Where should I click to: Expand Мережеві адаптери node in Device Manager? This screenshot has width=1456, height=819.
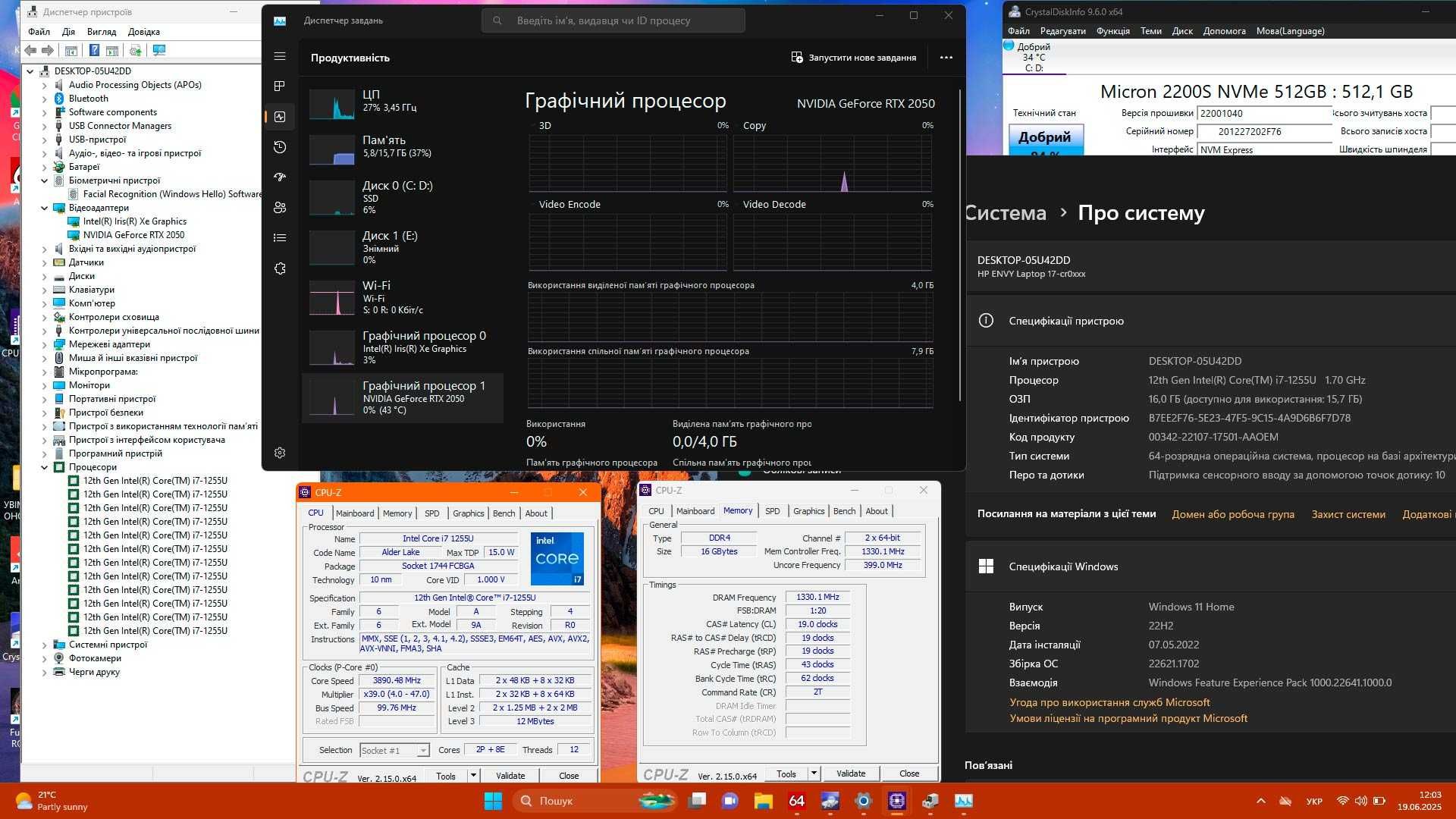coord(44,344)
